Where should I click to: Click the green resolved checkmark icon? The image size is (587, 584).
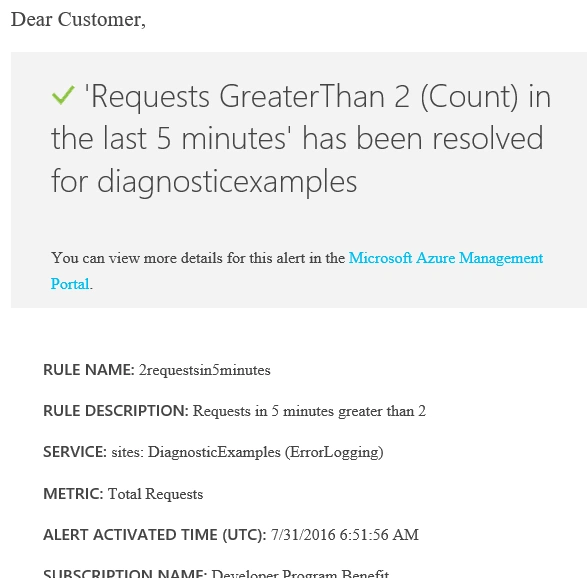(63, 95)
